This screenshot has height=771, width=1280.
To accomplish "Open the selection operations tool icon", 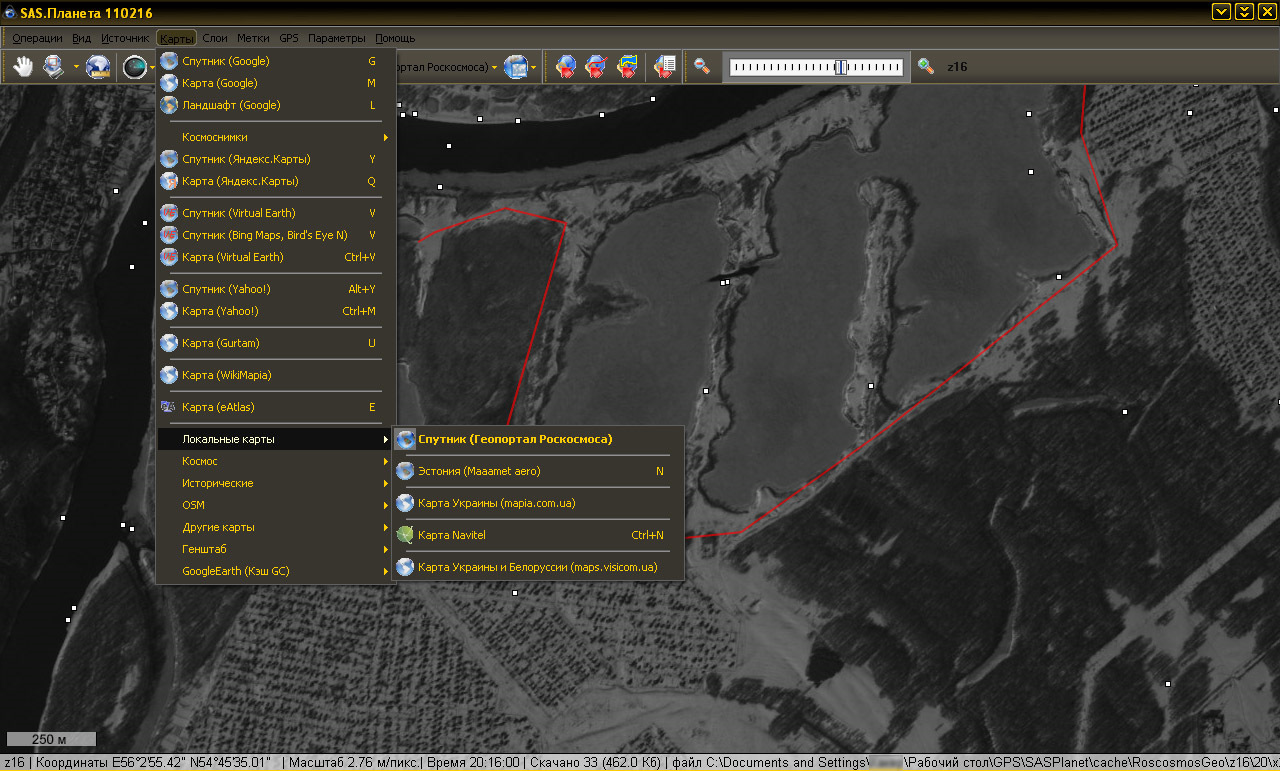I will coord(54,67).
